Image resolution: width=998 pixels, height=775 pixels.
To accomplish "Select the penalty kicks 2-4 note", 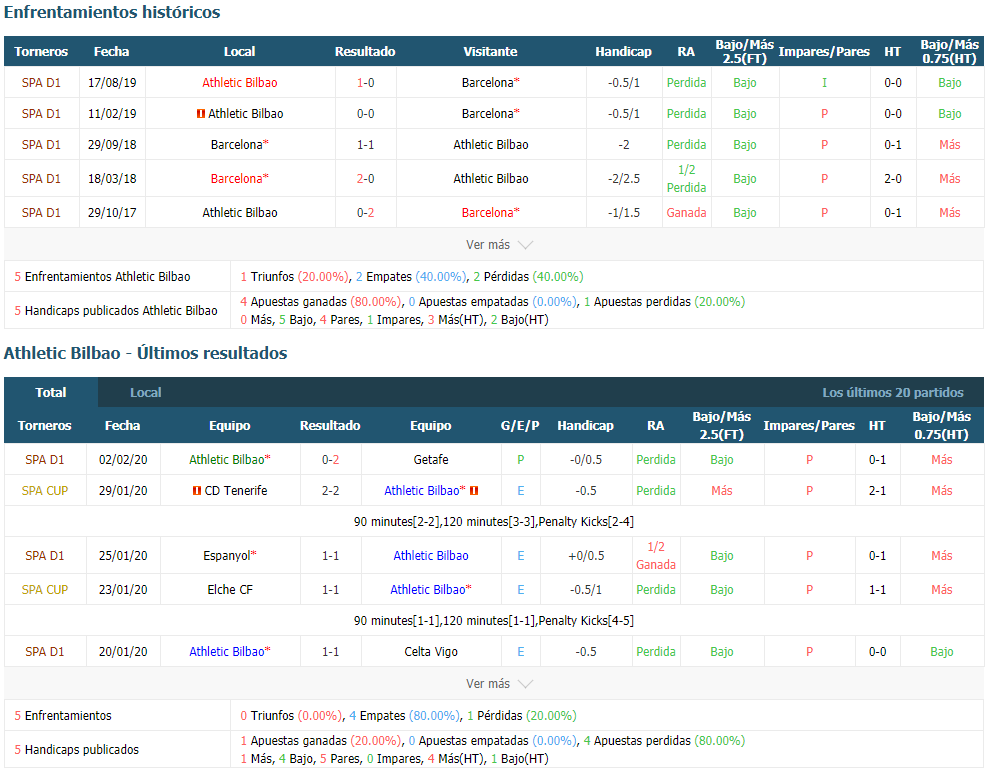I will 586,522.
